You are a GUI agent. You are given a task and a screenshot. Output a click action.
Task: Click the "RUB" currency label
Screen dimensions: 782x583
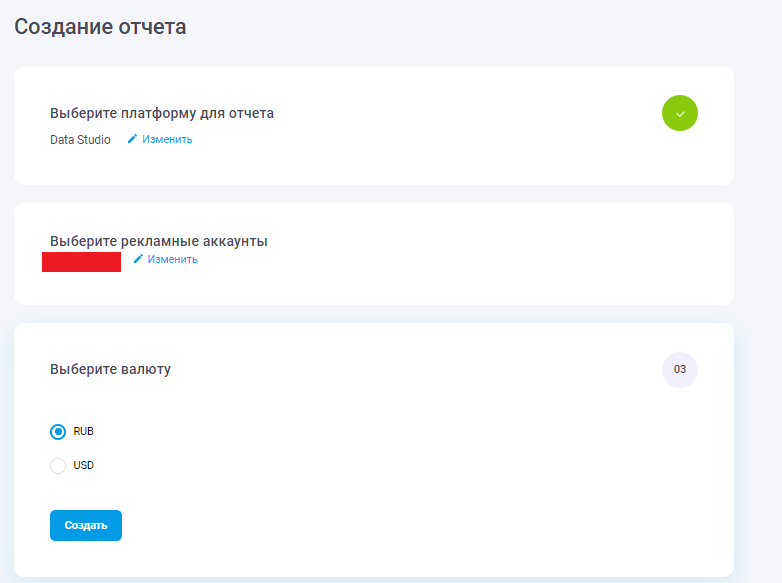click(x=84, y=431)
